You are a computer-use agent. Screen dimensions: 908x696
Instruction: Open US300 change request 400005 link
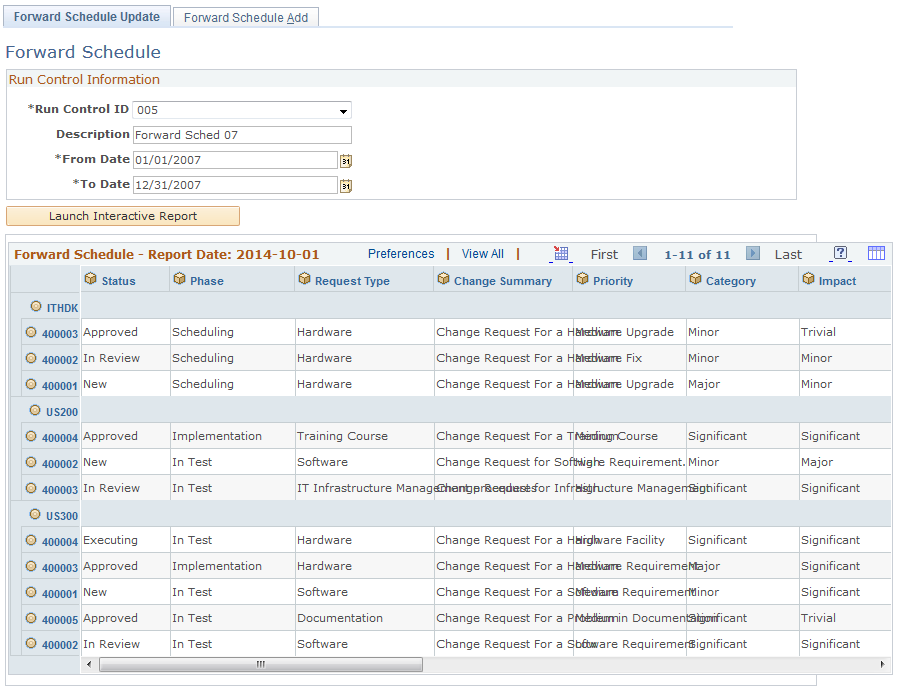60,620
